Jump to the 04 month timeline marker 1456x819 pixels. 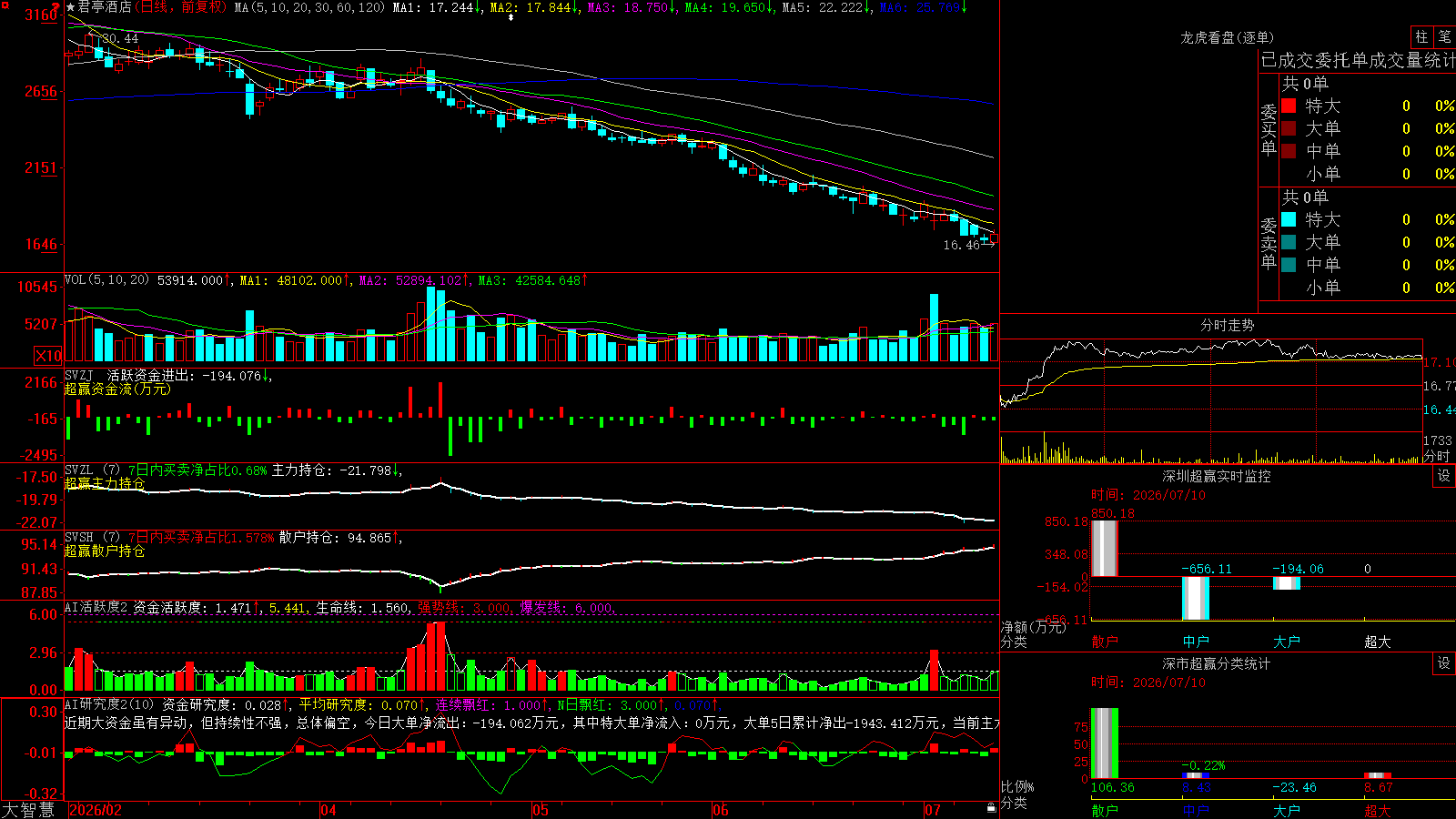pos(329,810)
